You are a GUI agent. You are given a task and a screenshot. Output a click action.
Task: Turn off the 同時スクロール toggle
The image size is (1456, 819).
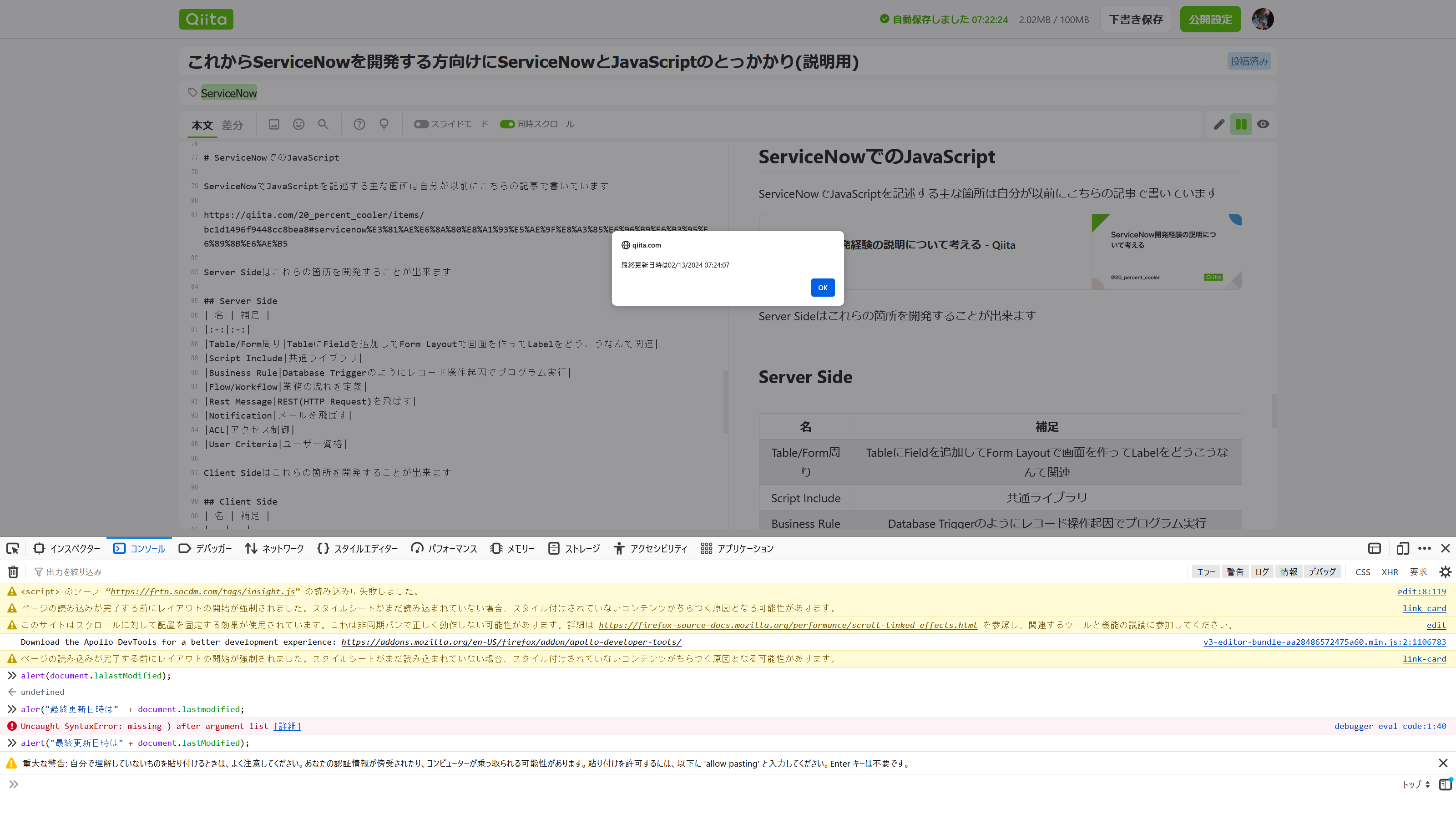(508, 124)
